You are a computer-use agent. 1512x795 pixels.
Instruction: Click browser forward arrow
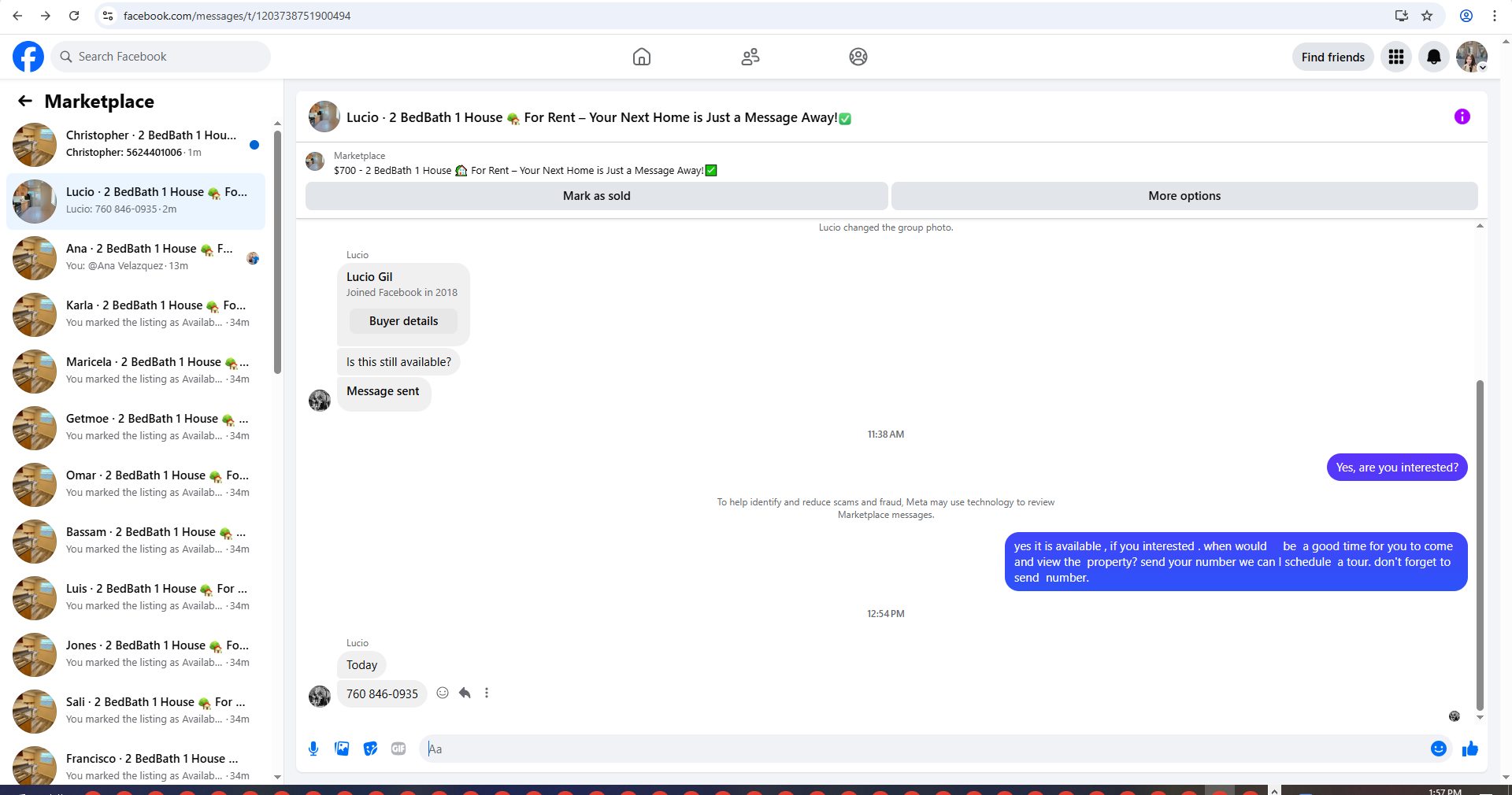pos(46,16)
